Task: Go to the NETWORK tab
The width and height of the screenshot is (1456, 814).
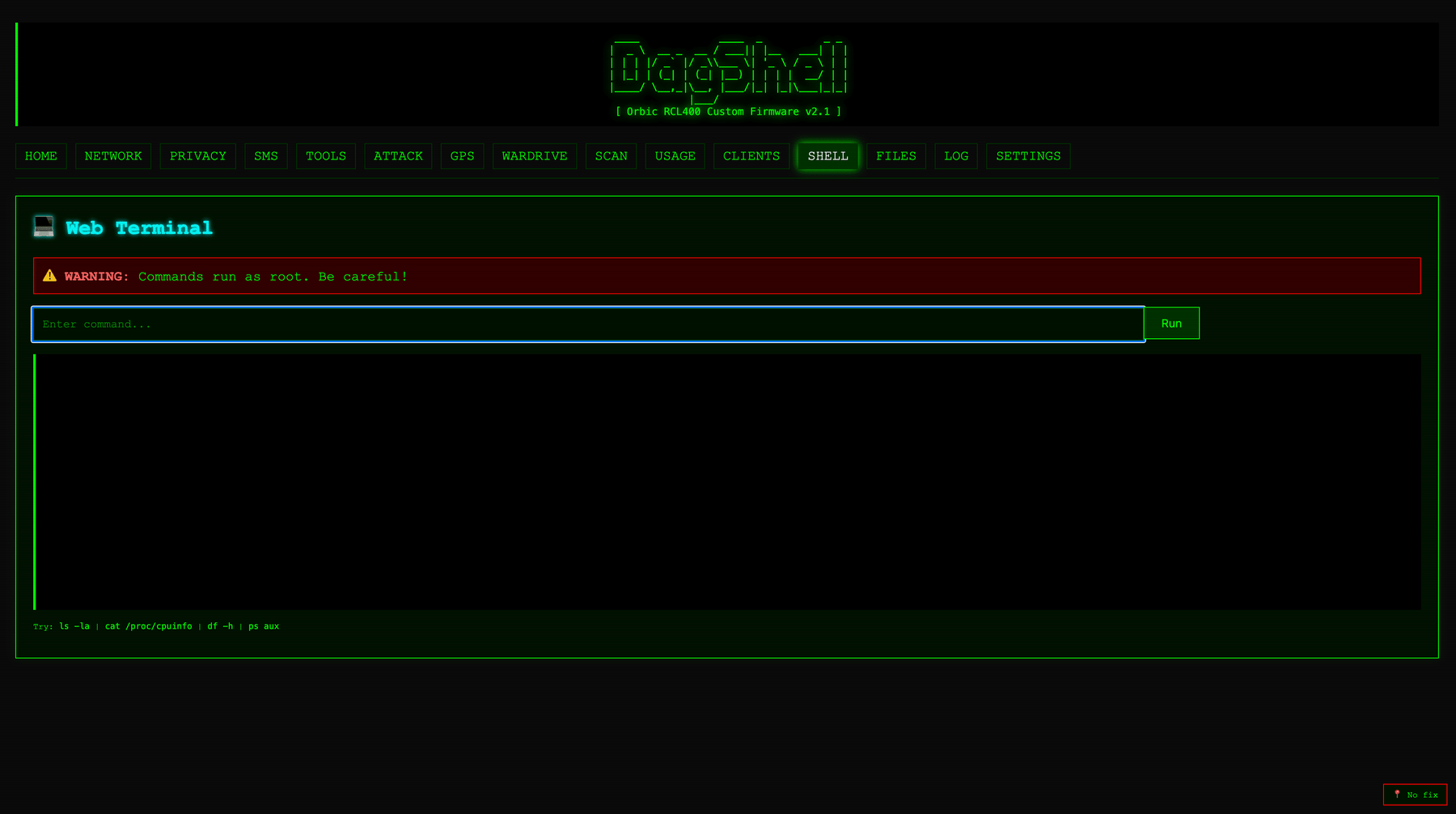Action: pyautogui.click(x=113, y=156)
